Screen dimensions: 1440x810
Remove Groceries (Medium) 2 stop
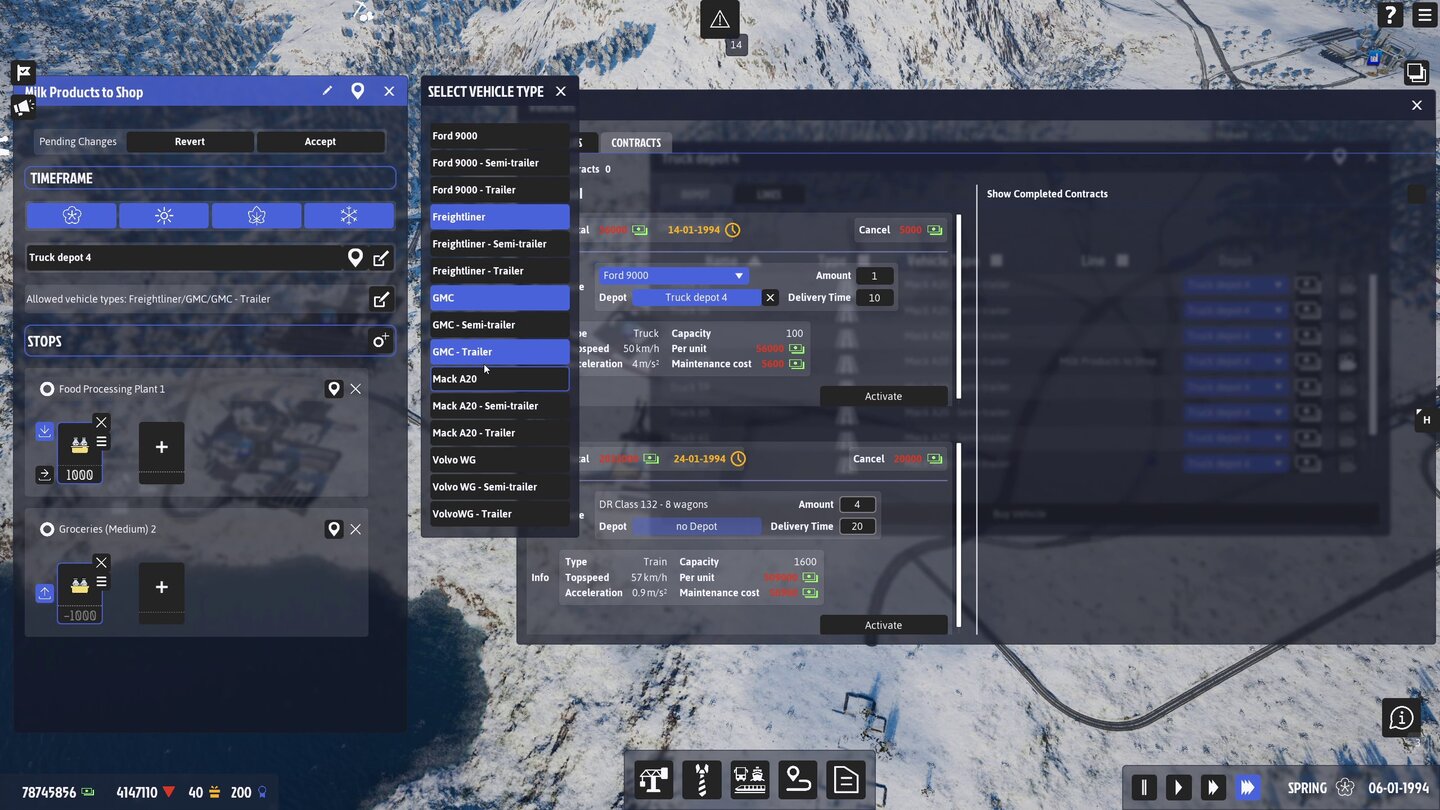pos(356,529)
